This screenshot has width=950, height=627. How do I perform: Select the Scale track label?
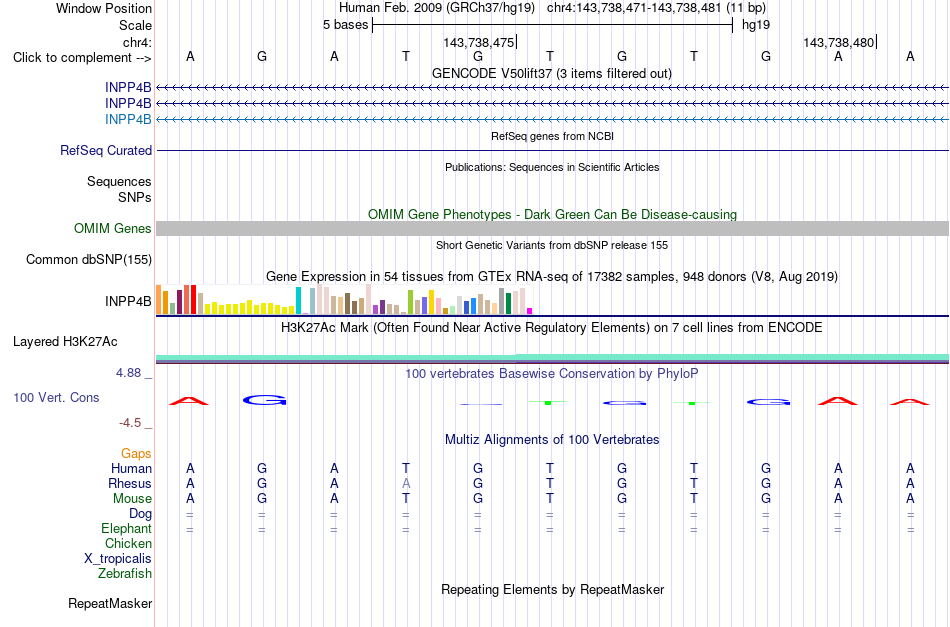pos(135,25)
